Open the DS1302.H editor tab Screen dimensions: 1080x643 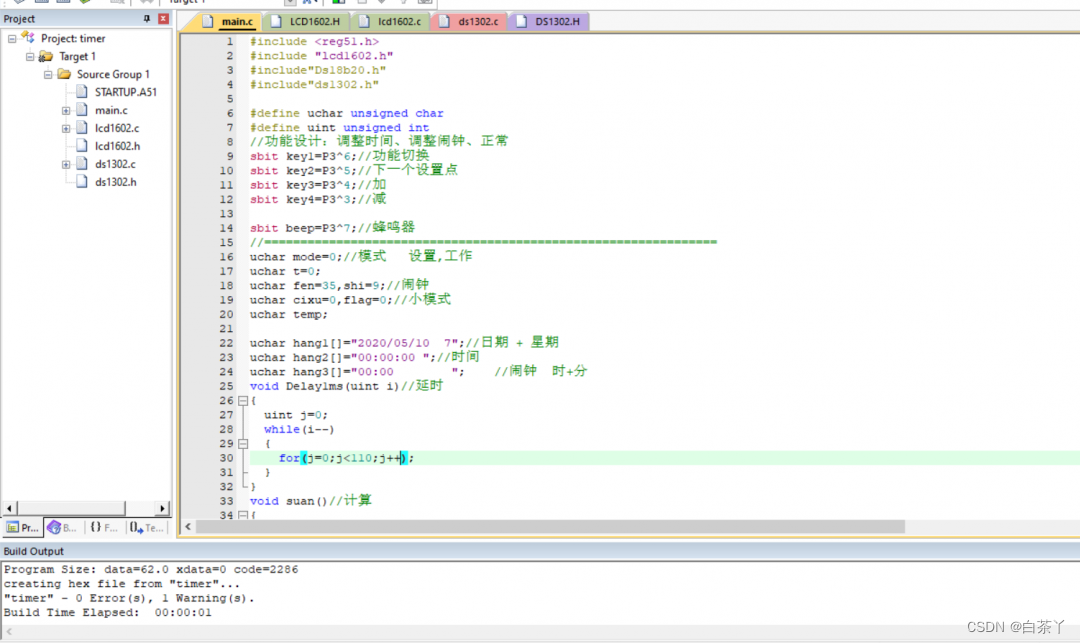point(549,21)
